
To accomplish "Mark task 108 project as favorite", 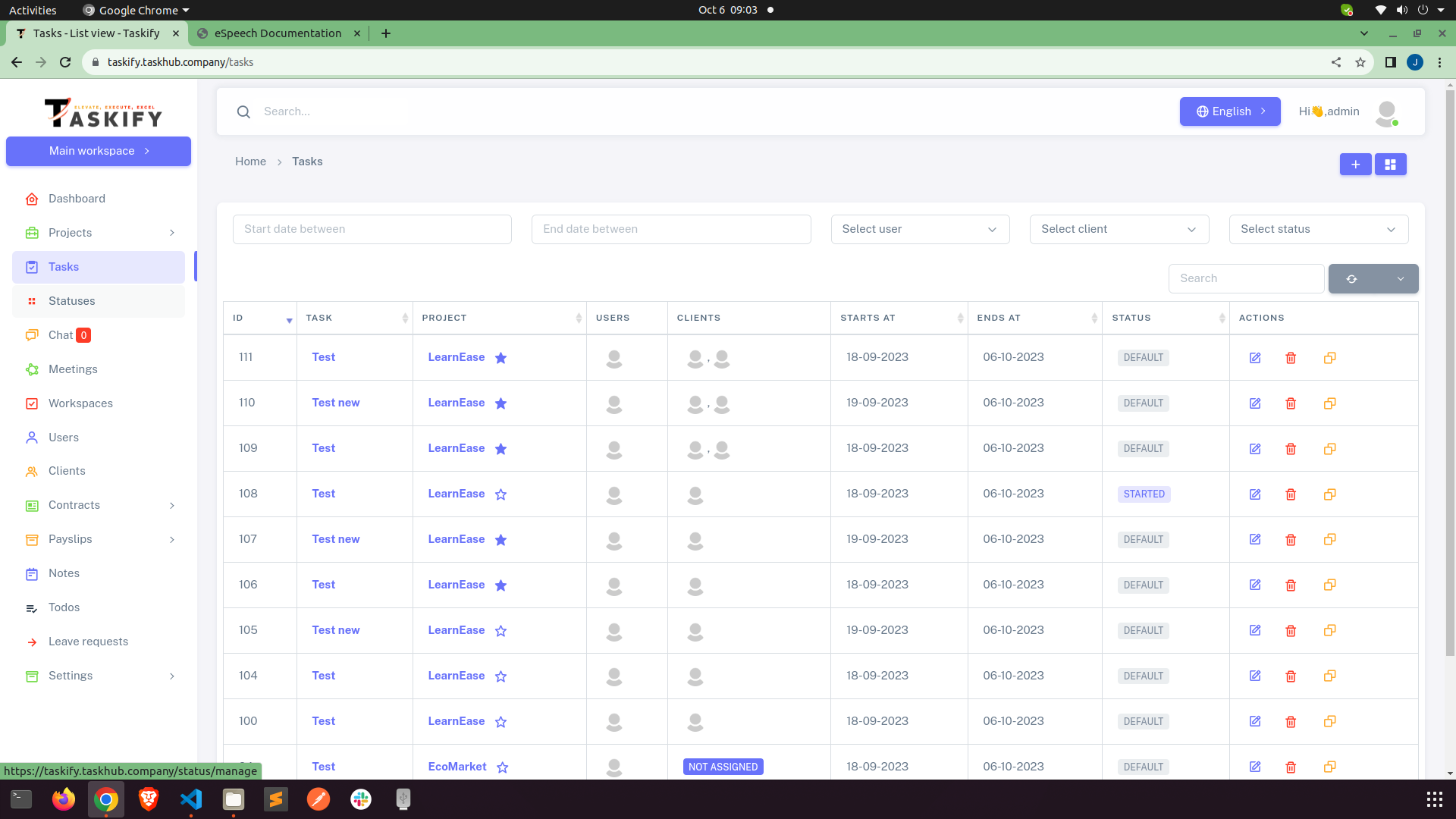I will pos(500,494).
